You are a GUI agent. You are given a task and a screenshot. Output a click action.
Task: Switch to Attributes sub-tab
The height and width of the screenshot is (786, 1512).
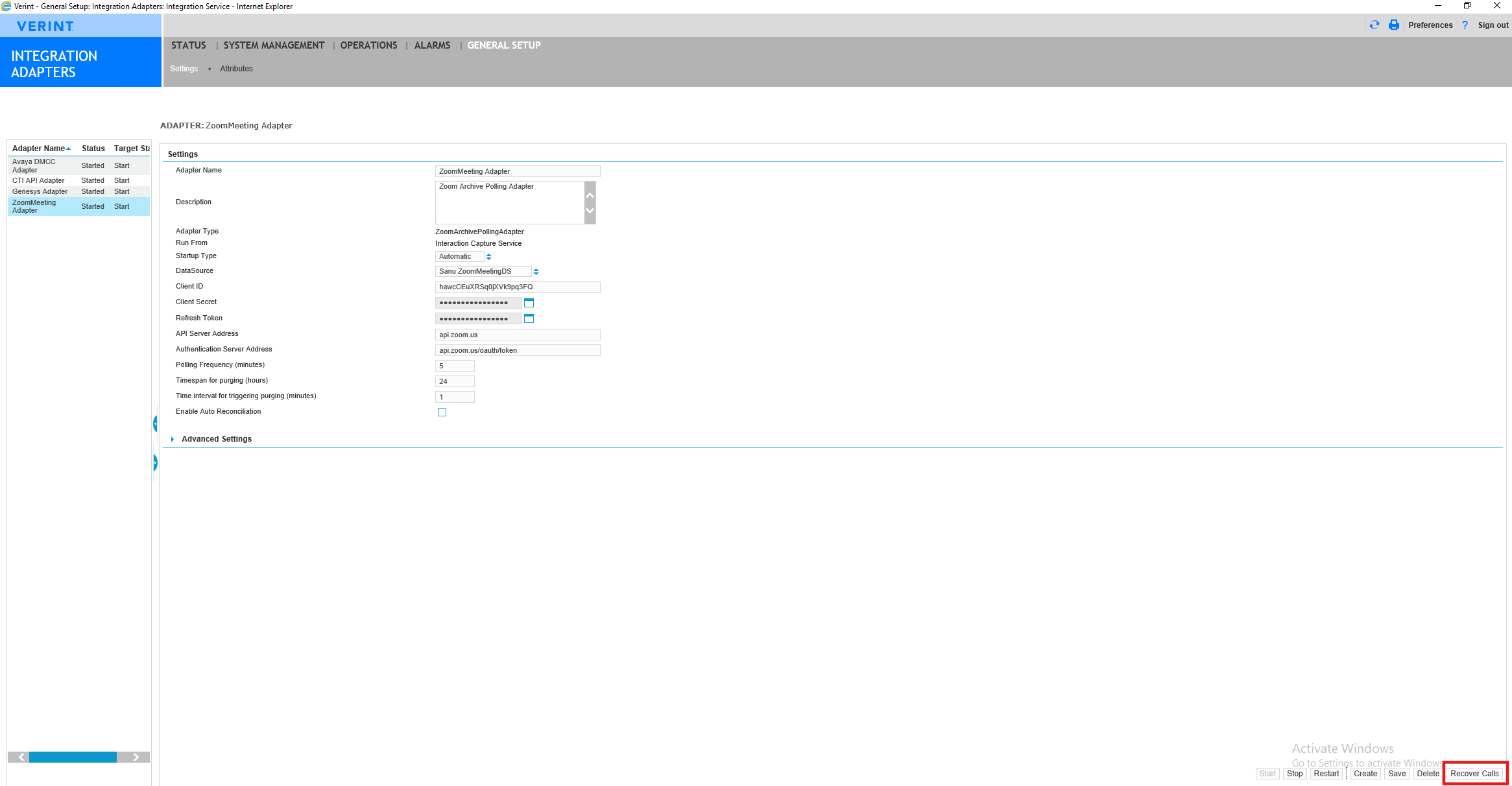pyautogui.click(x=236, y=69)
